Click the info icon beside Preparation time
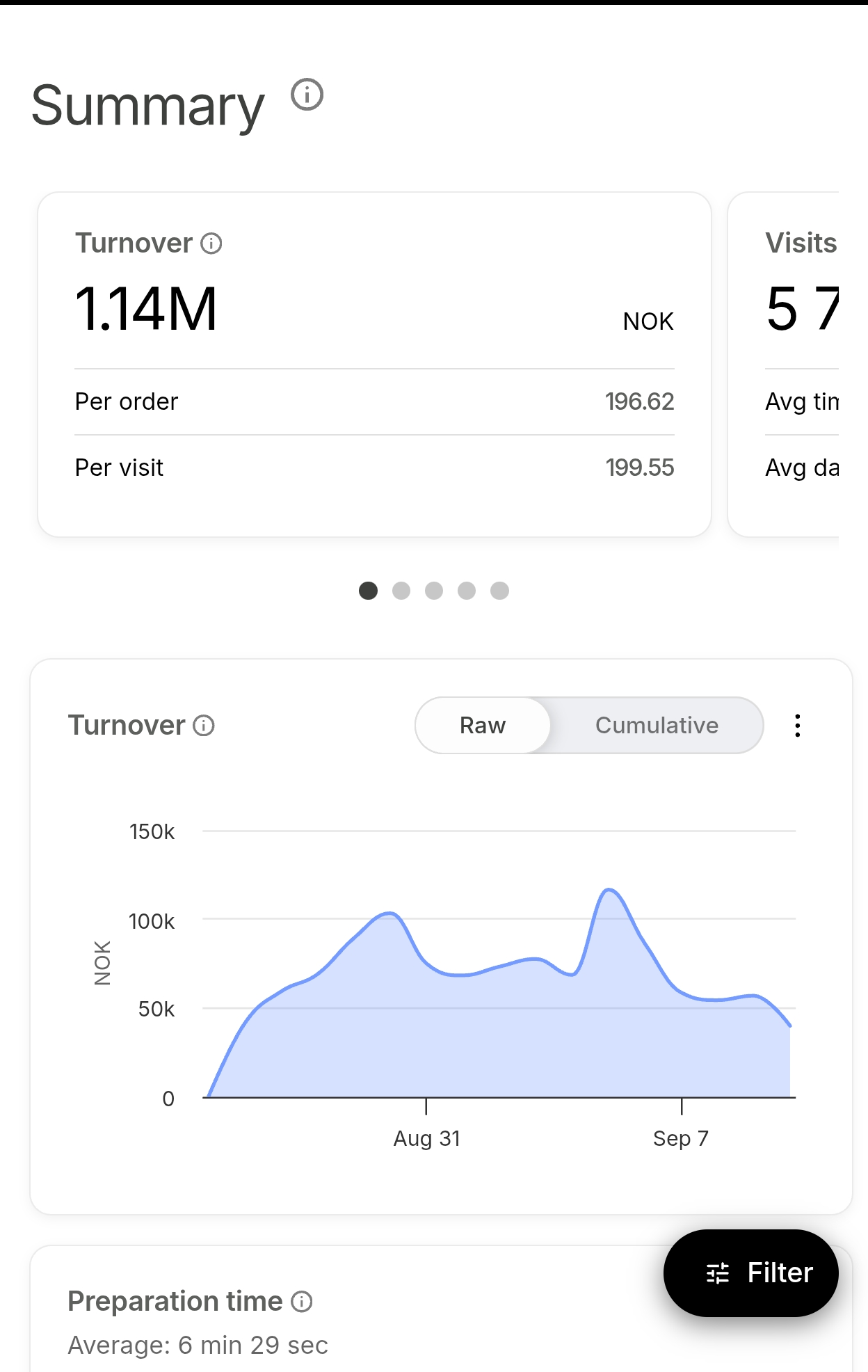The height and width of the screenshot is (1372, 868). pos(302,1301)
